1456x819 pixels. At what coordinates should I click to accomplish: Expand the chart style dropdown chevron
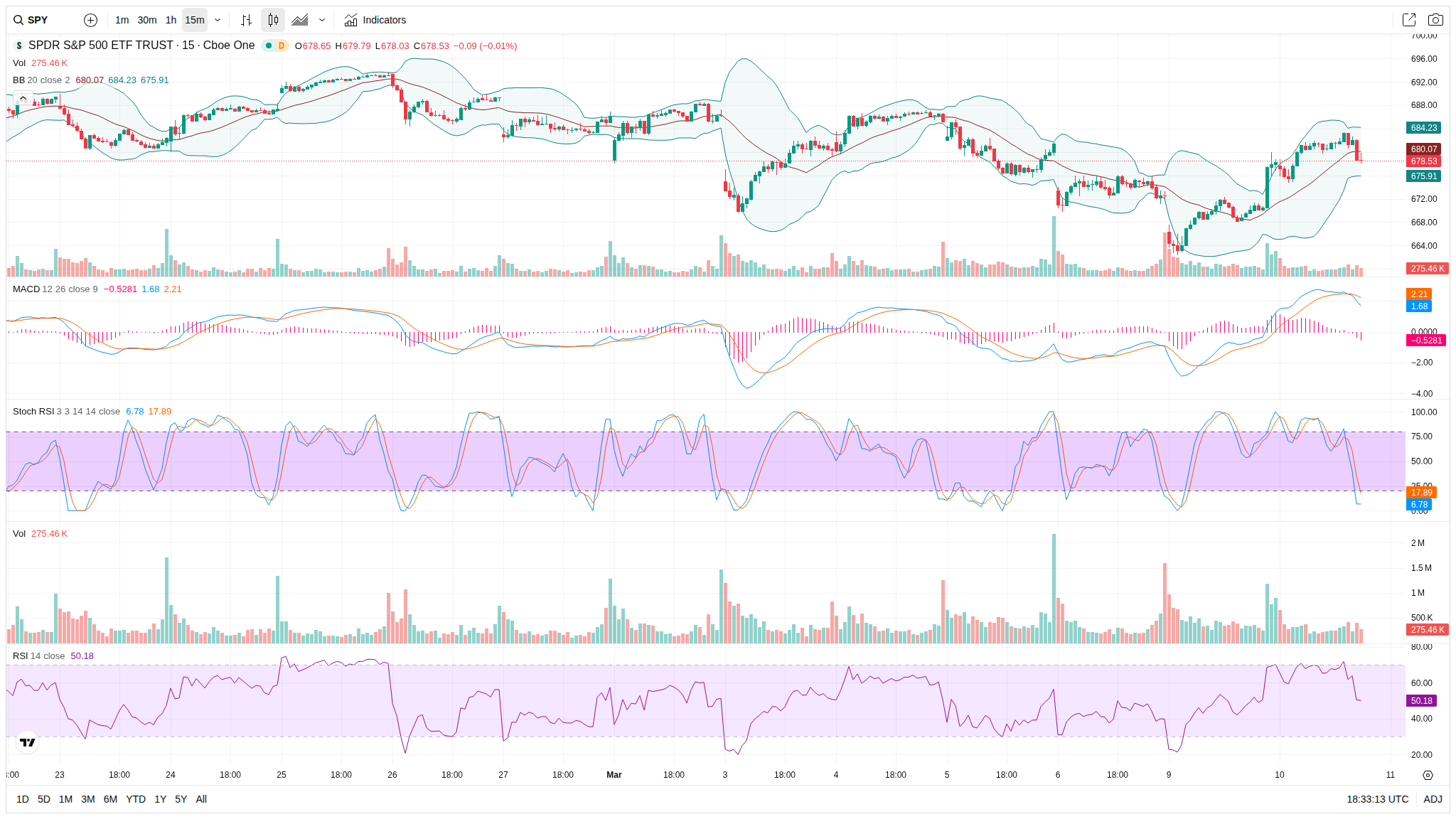[322, 20]
